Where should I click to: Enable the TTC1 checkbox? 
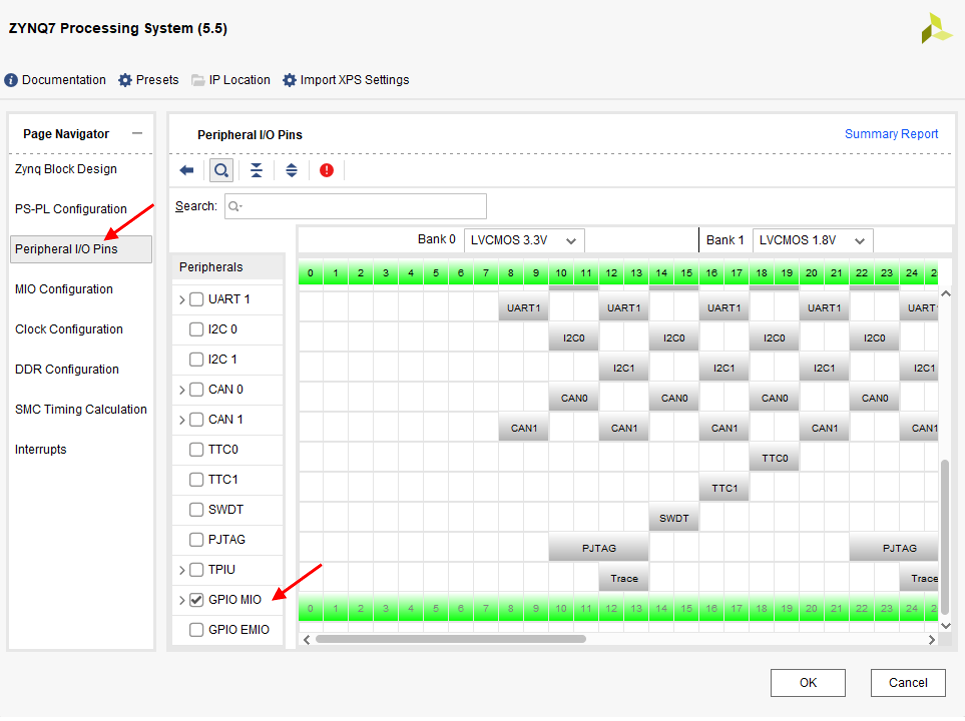(x=196, y=480)
